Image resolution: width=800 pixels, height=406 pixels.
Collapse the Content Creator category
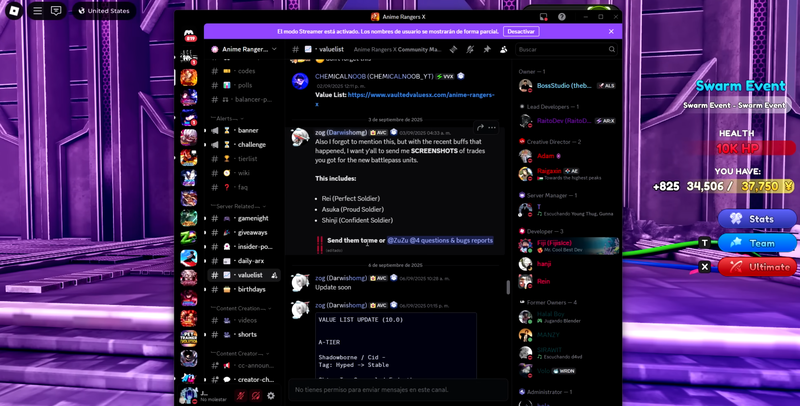point(240,353)
